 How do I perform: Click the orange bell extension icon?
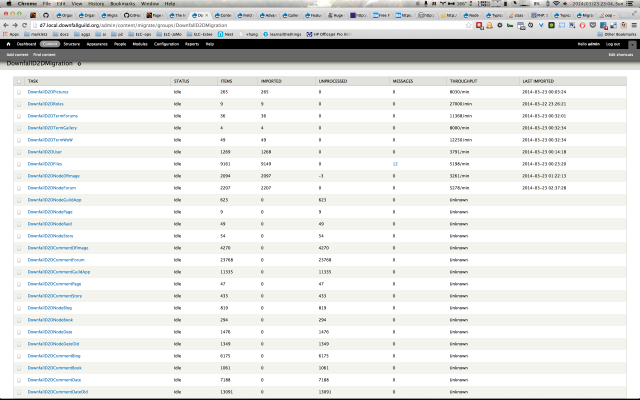(x=489, y=25)
